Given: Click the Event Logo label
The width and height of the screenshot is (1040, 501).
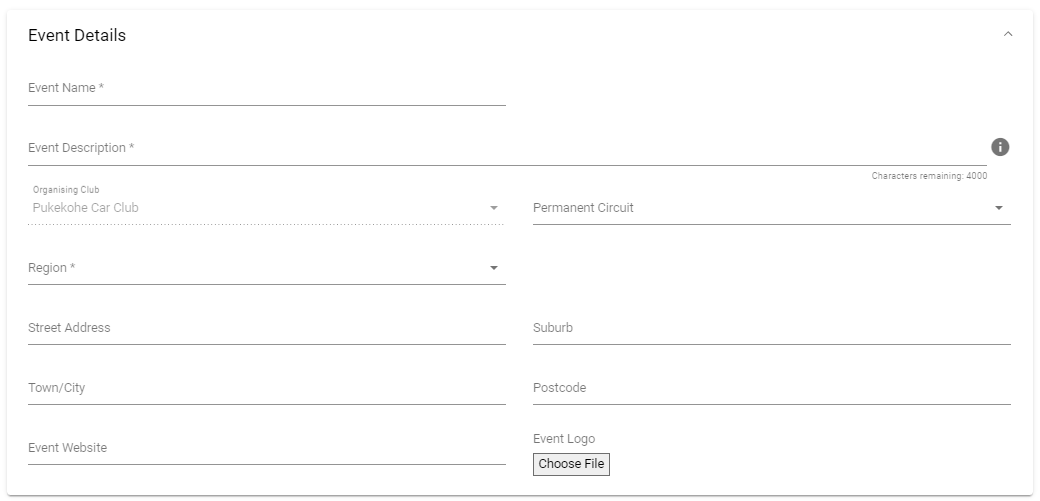Looking at the screenshot, I should [x=564, y=439].
